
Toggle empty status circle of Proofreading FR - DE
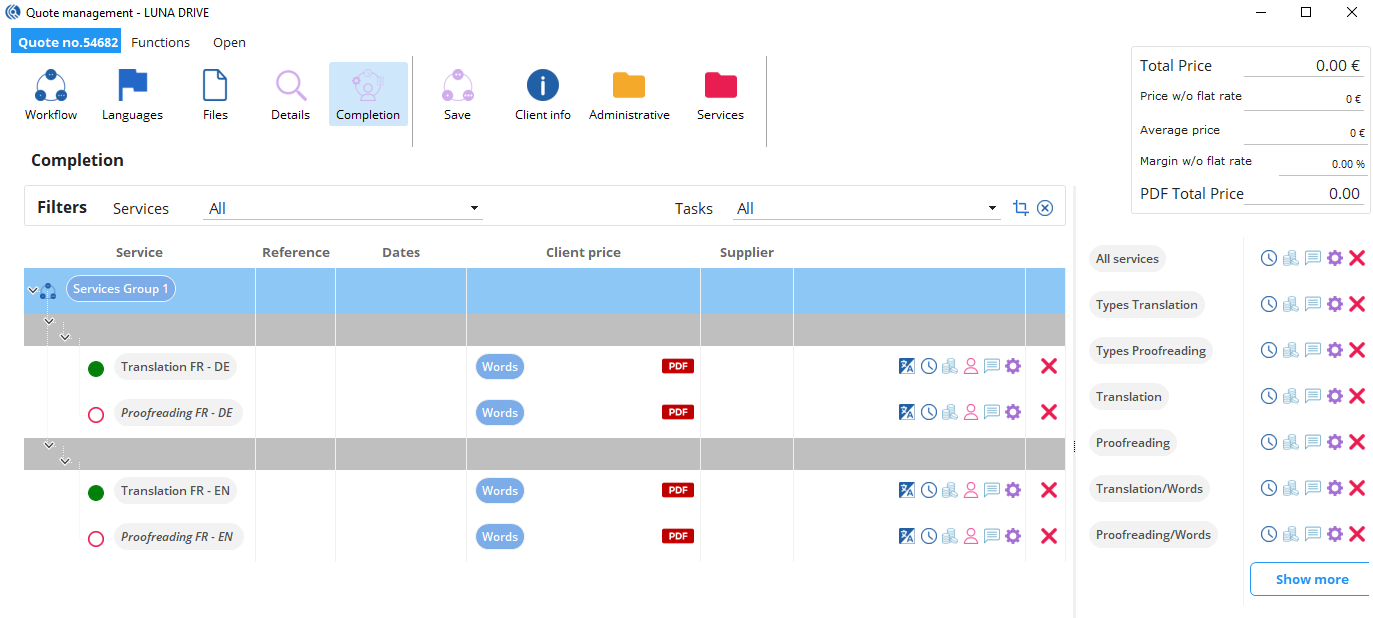96,415
